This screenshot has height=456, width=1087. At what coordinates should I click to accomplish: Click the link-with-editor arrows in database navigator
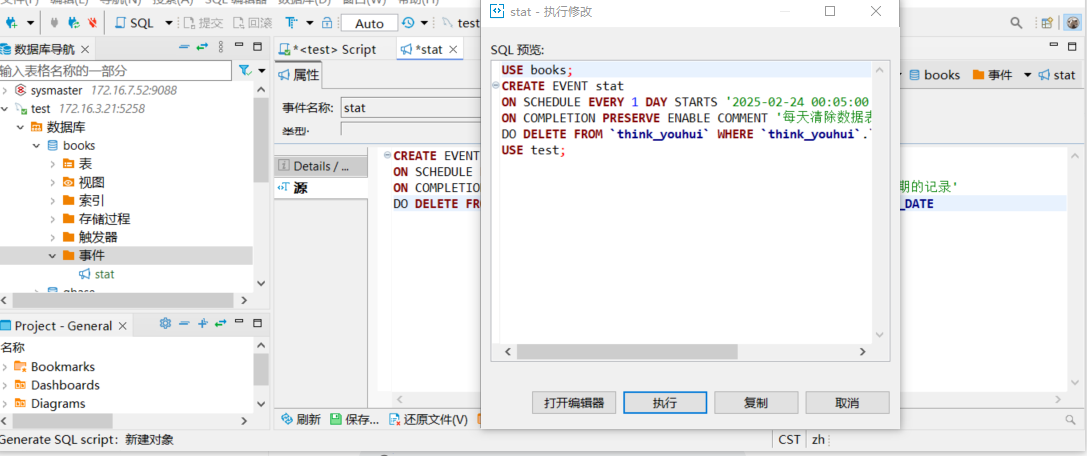click(202, 47)
